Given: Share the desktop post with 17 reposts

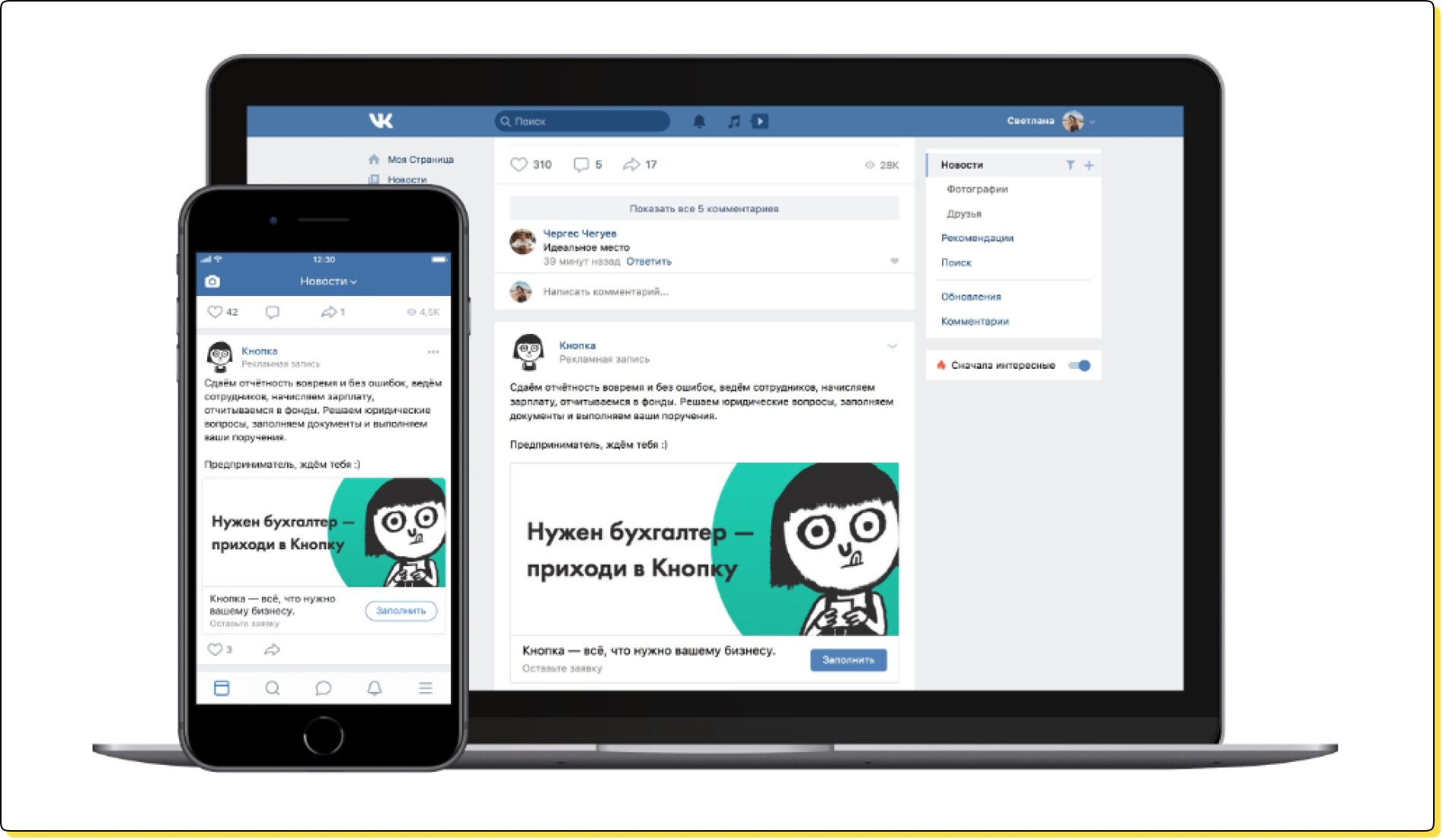Looking at the screenshot, I should [x=631, y=165].
